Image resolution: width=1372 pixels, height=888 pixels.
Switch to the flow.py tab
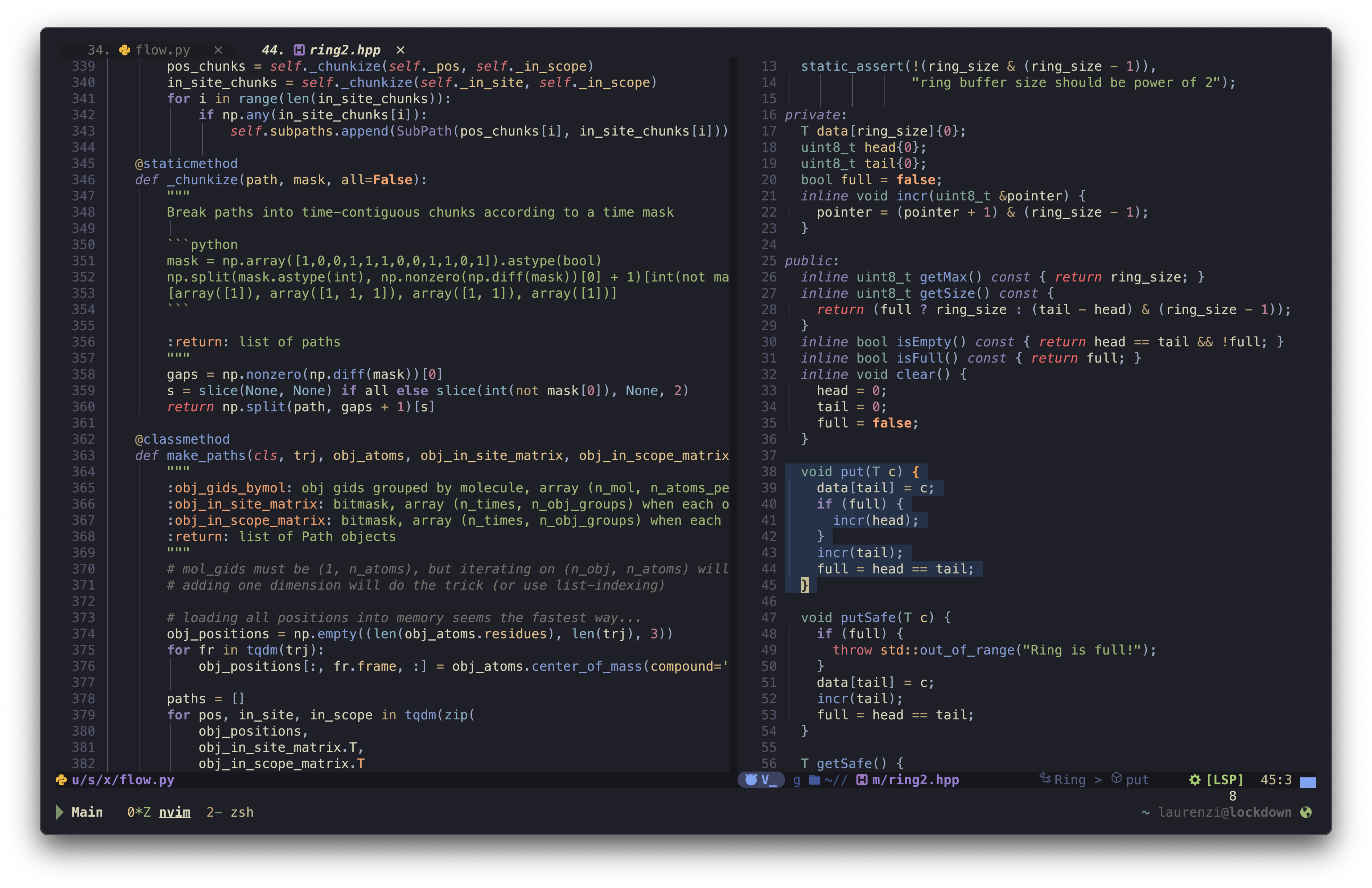(162, 50)
